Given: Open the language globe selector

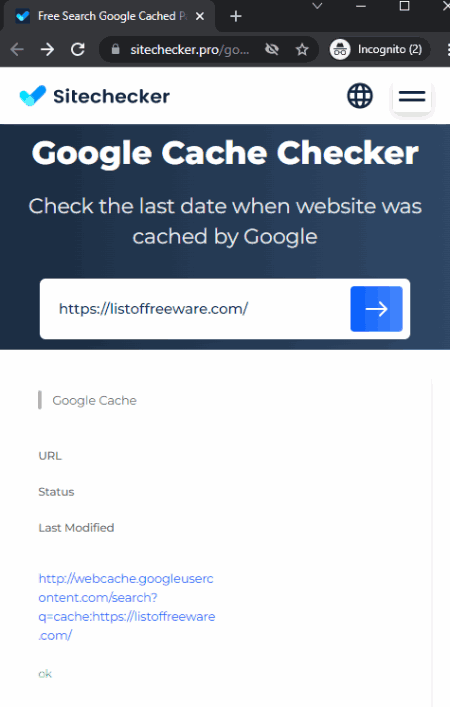Looking at the screenshot, I should pyautogui.click(x=359, y=96).
